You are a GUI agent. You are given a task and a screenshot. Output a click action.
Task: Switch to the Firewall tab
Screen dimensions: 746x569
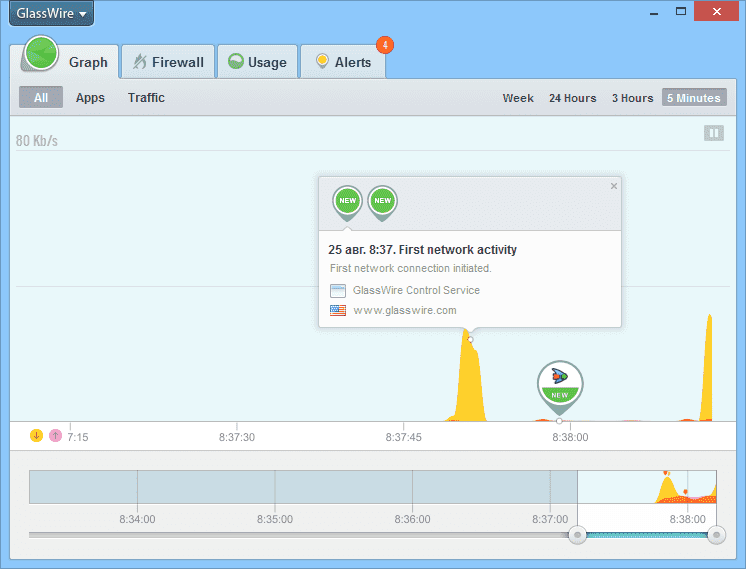point(166,62)
